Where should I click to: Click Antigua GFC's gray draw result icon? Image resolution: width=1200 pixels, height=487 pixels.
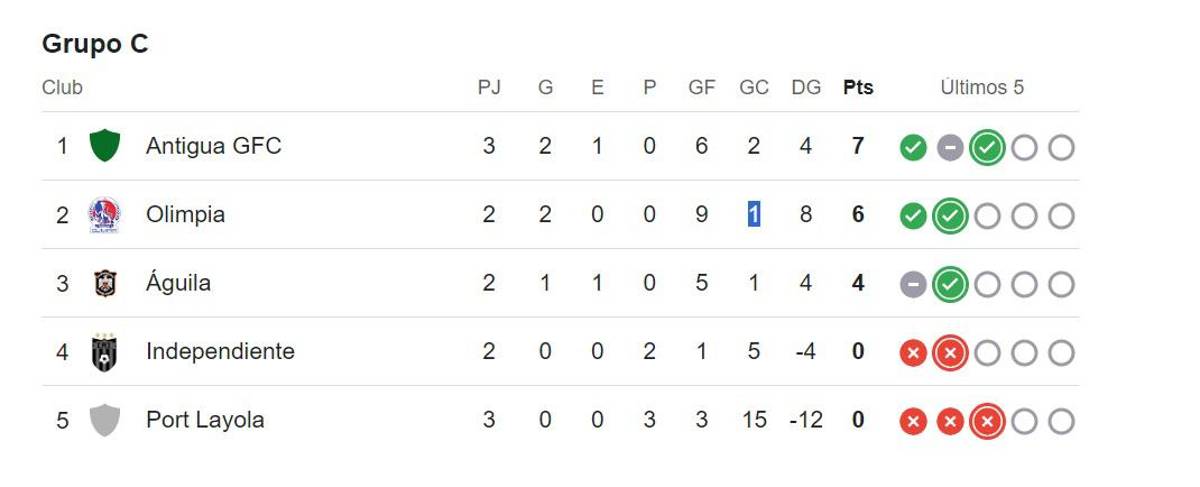950,148
